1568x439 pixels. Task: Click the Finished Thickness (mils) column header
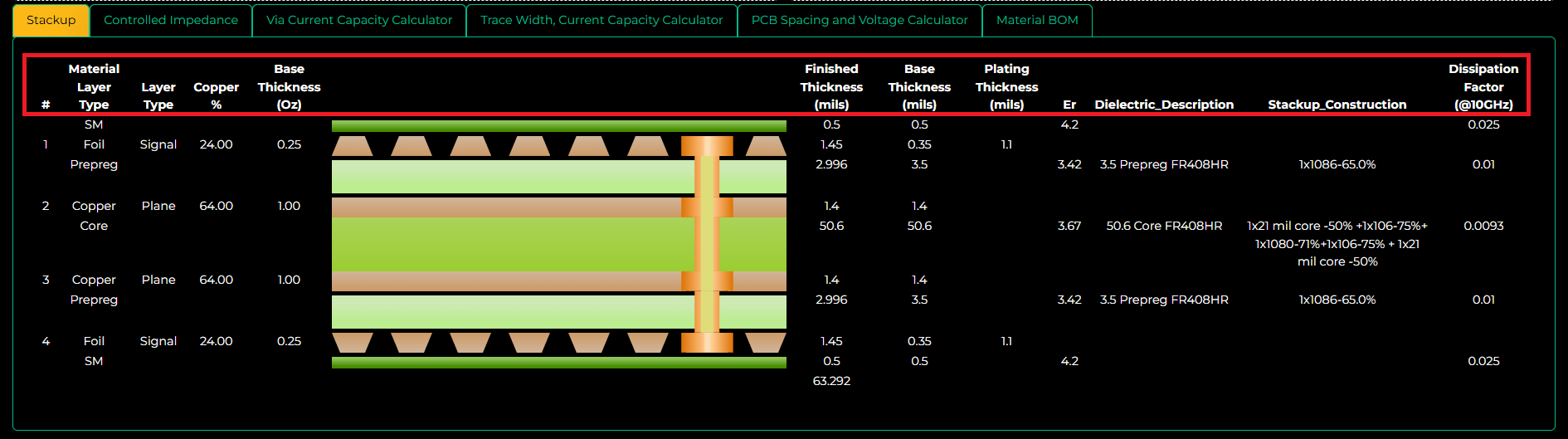[x=831, y=86]
